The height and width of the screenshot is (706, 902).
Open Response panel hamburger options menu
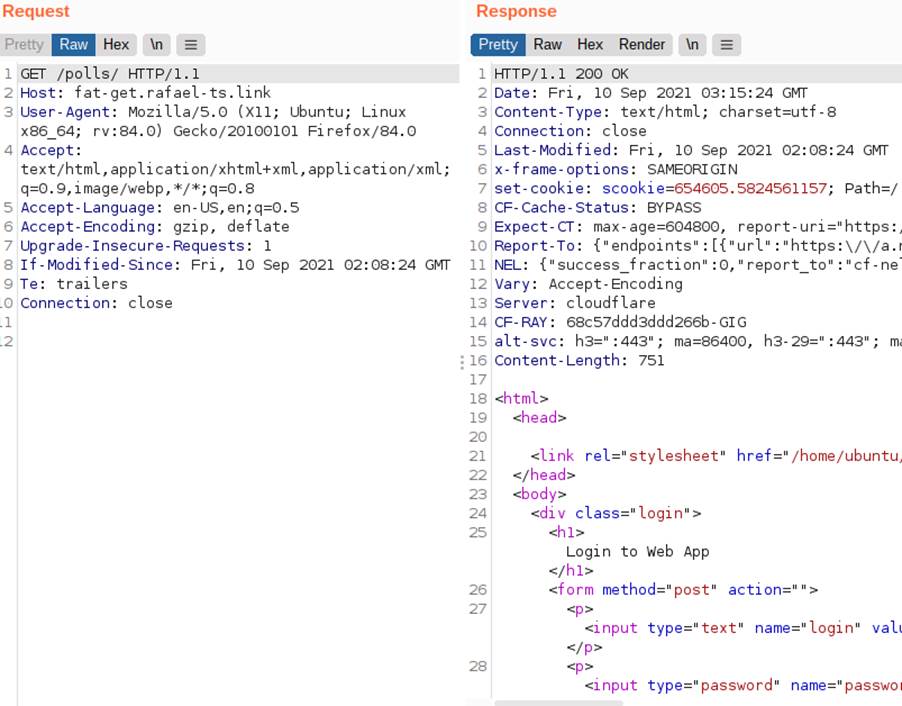click(x=727, y=45)
